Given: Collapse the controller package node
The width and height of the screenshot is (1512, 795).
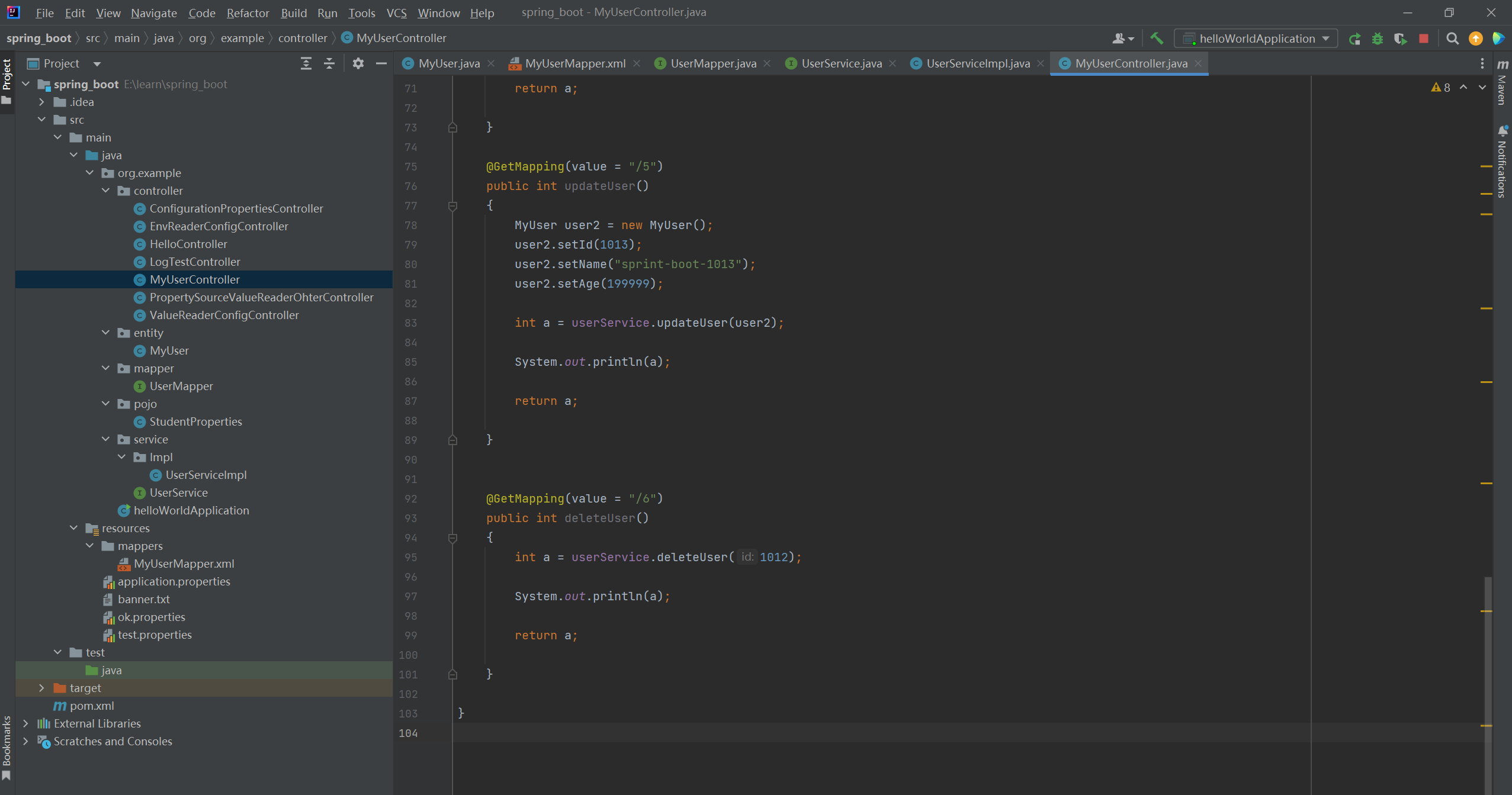Looking at the screenshot, I should tap(105, 191).
